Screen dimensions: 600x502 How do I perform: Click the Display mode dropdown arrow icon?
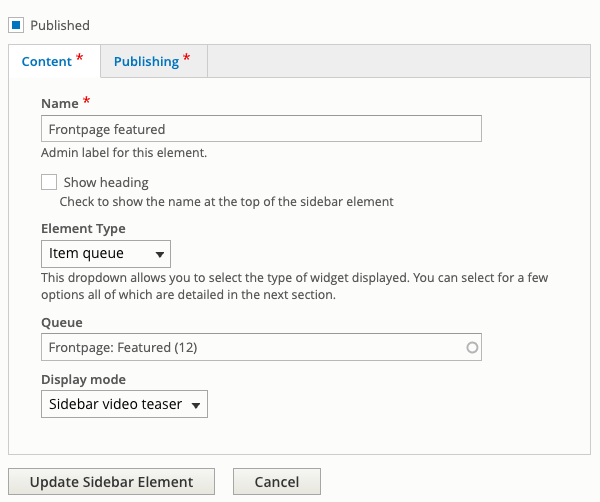(x=196, y=405)
